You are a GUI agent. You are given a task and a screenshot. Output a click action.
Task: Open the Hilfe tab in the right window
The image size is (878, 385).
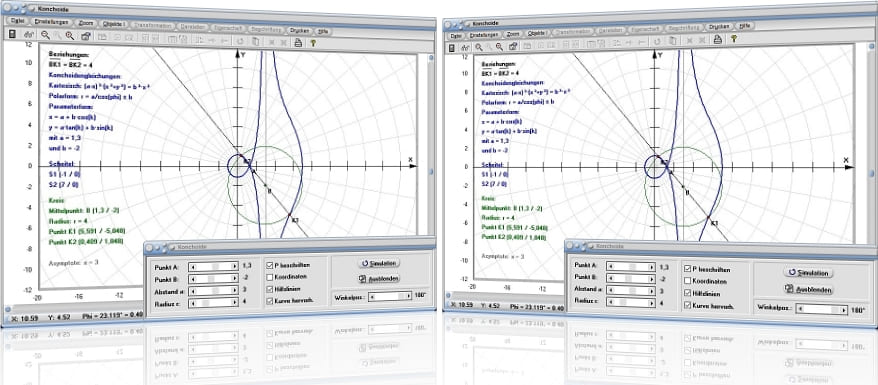click(745, 26)
